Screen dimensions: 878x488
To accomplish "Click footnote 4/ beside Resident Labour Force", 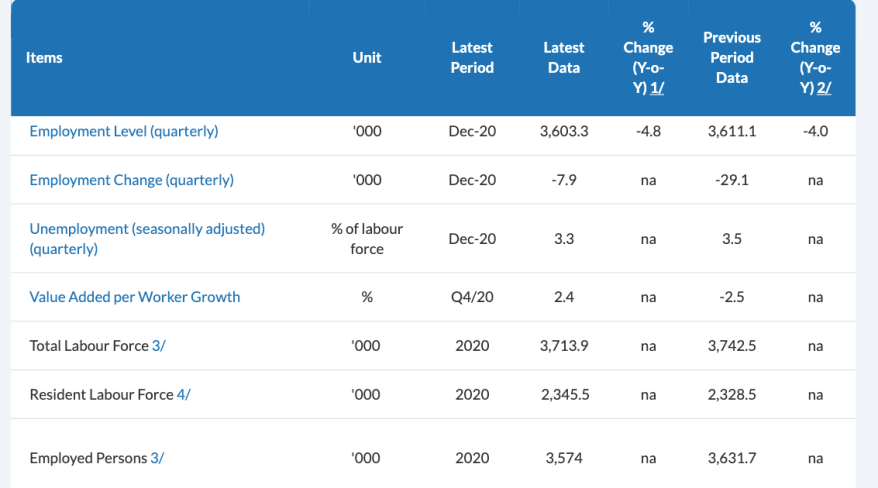I will pyautogui.click(x=183, y=395).
